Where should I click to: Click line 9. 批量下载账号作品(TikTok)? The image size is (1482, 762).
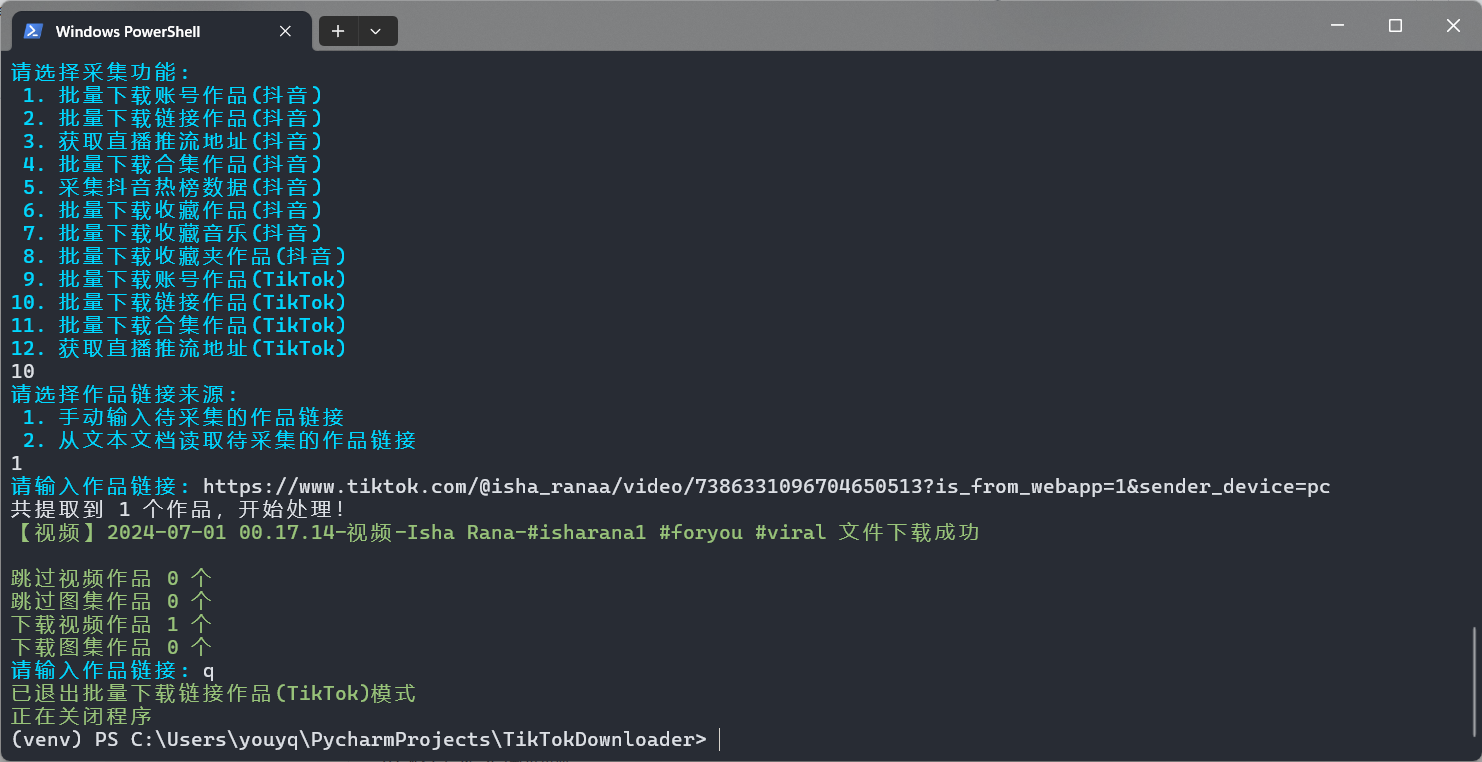click(184, 279)
